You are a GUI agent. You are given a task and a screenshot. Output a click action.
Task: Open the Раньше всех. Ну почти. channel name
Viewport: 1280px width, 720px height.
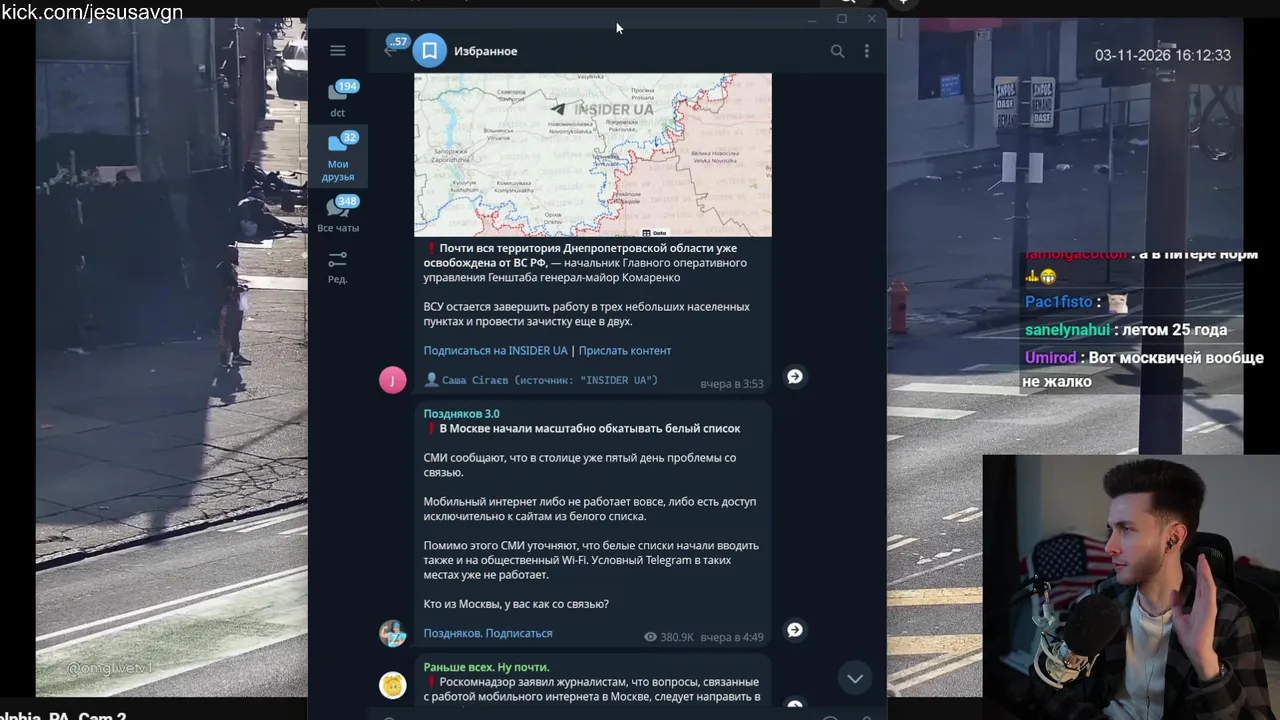(x=486, y=667)
